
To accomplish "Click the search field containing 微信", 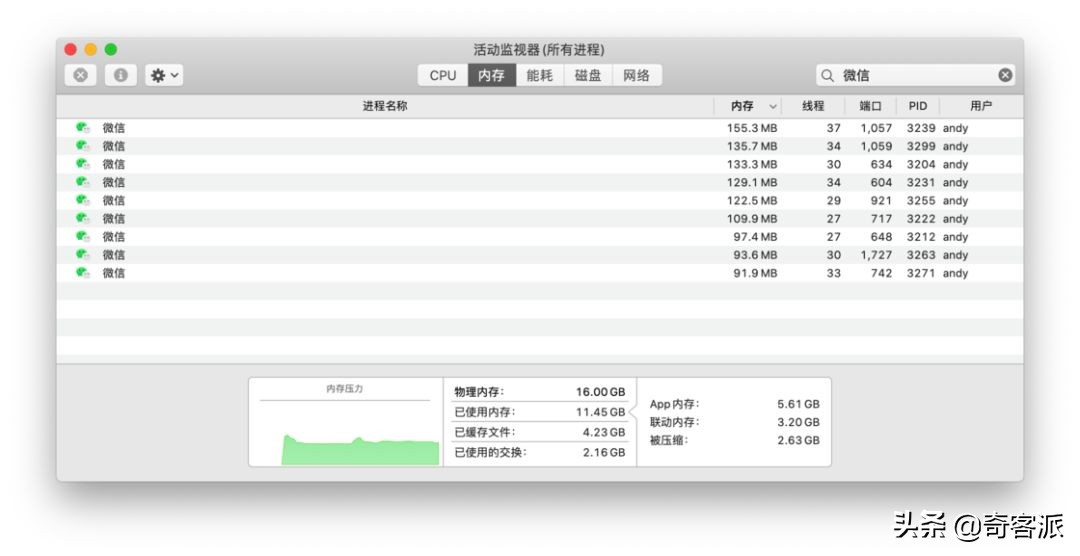I will tap(915, 75).
